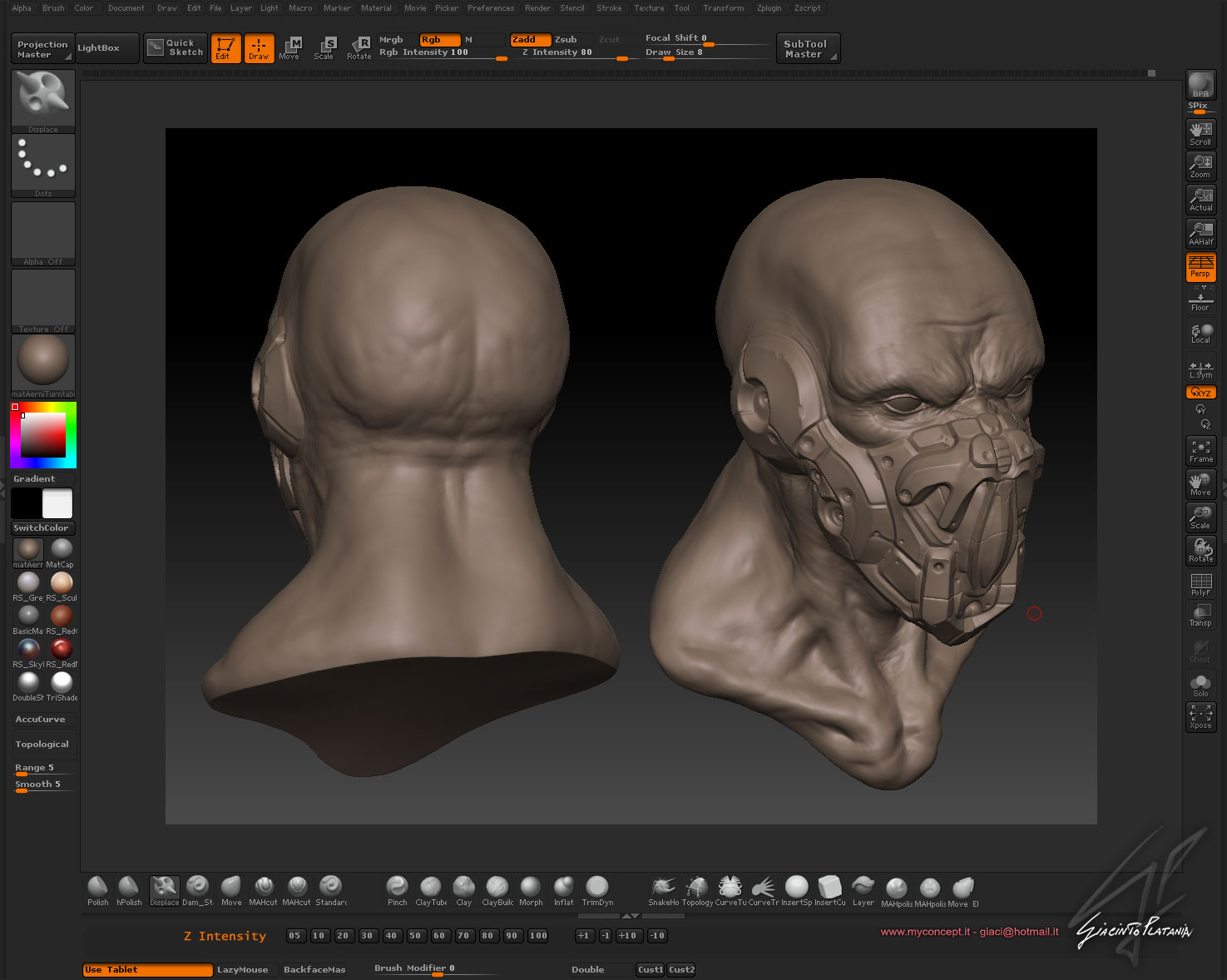
Task: Select the ClayTubes brush
Action: pyautogui.click(x=431, y=890)
